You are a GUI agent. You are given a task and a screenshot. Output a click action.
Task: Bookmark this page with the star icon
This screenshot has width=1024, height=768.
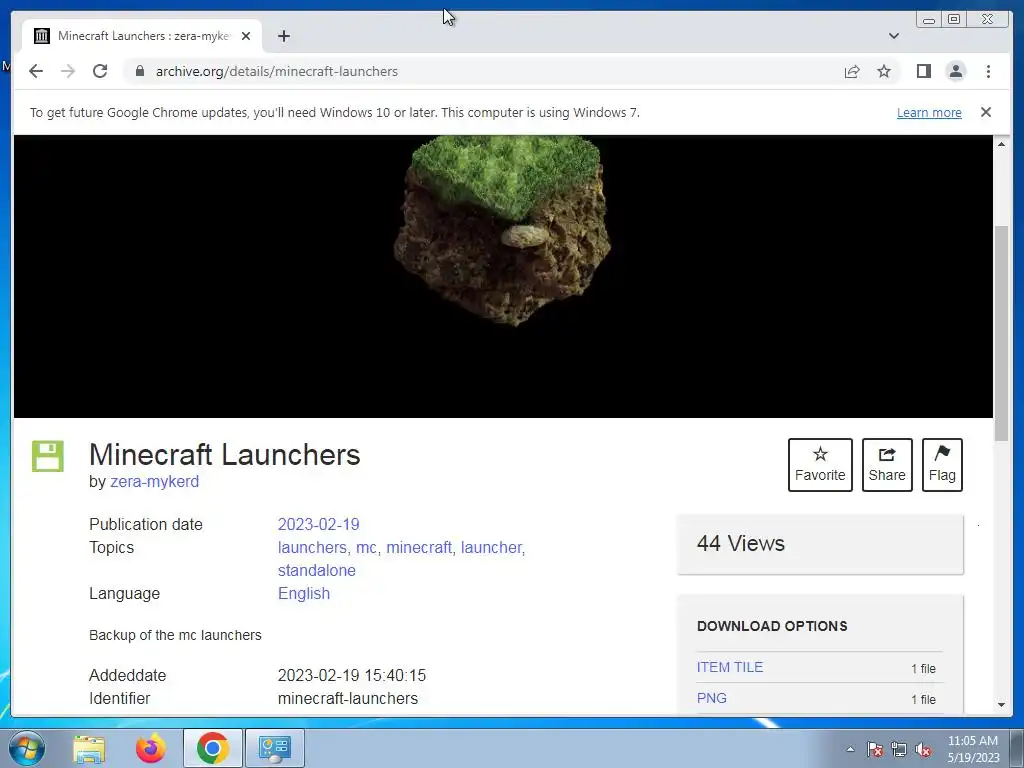click(x=884, y=71)
